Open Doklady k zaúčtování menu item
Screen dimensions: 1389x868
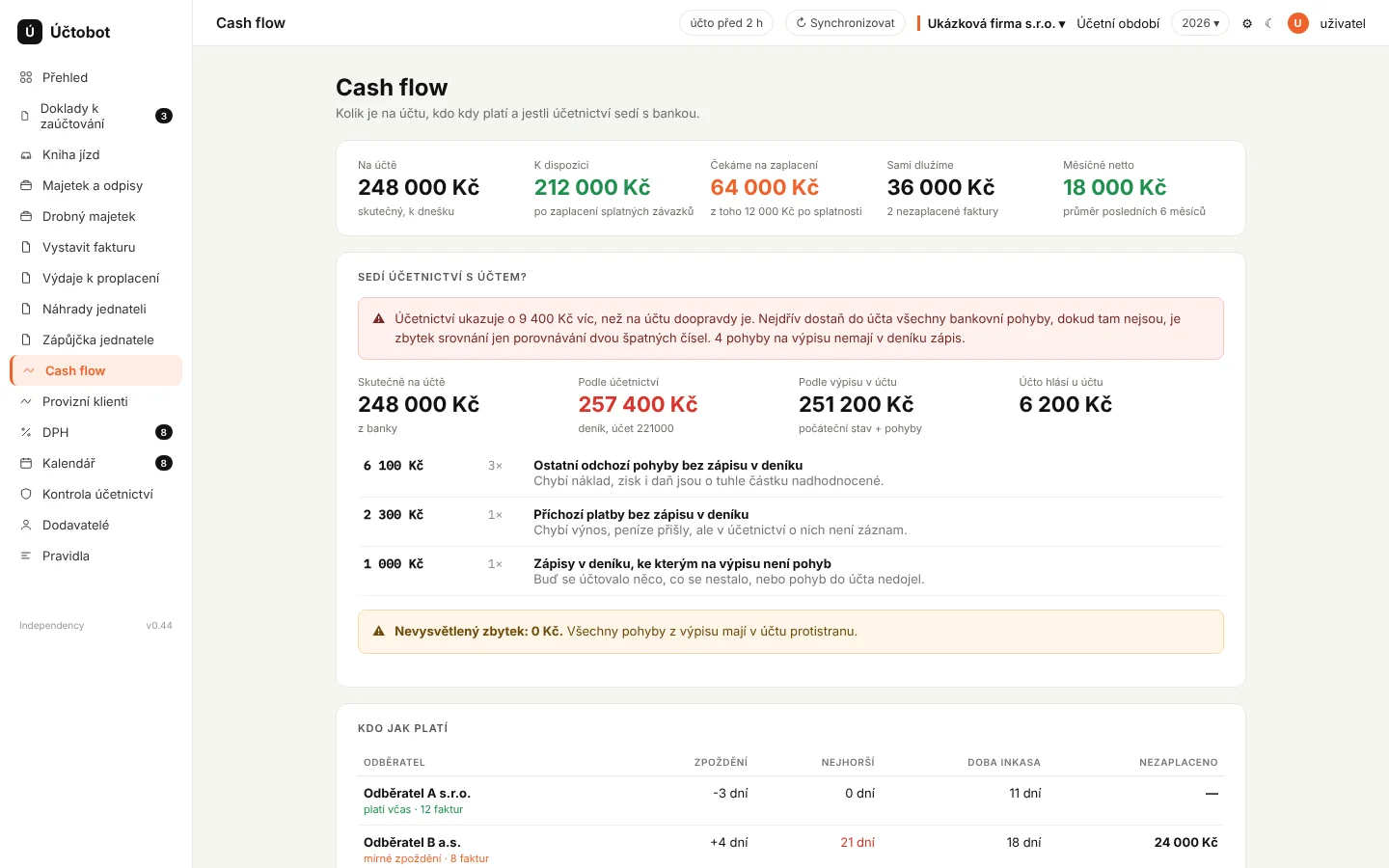[95, 116]
